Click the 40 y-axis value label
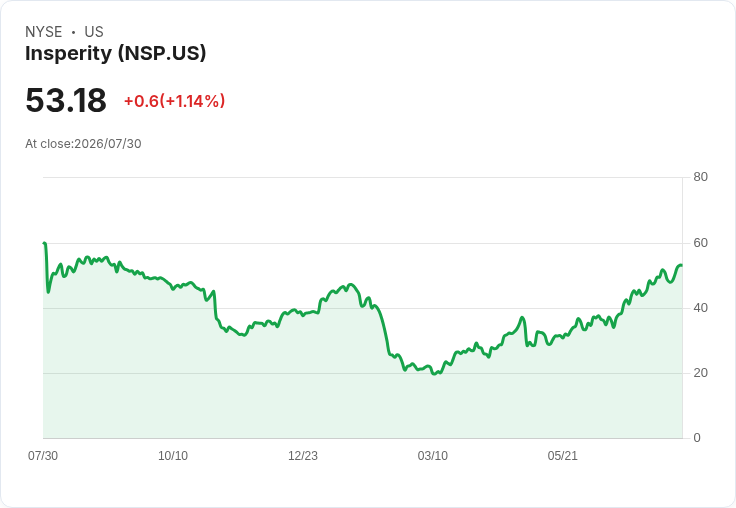 (700, 308)
